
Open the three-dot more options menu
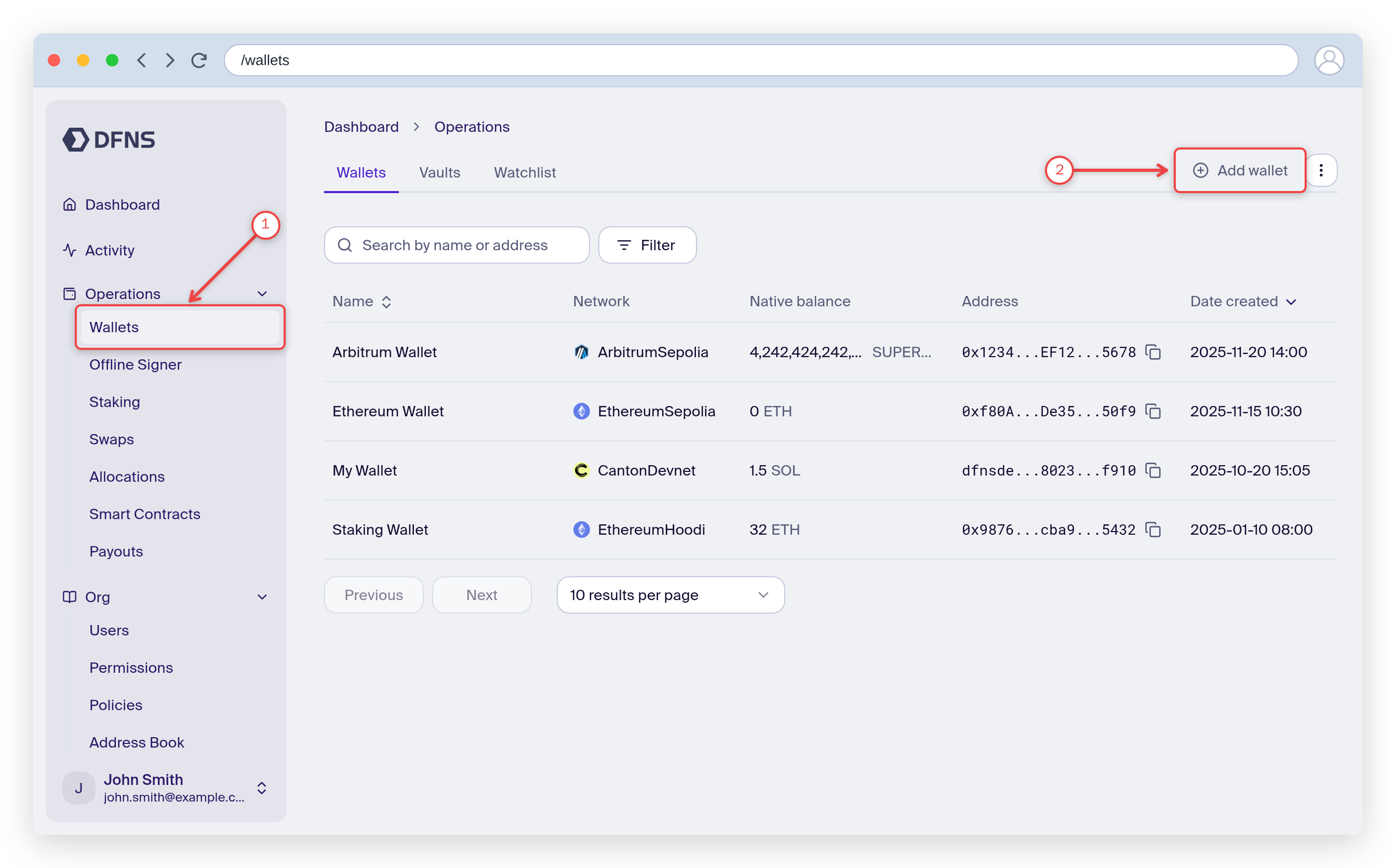click(1321, 170)
